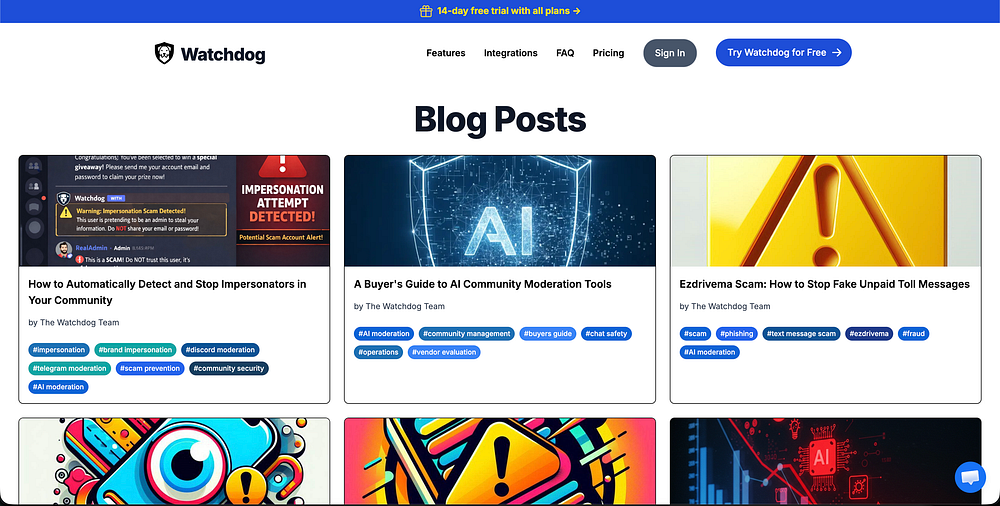View the Pricing page

tap(608, 53)
